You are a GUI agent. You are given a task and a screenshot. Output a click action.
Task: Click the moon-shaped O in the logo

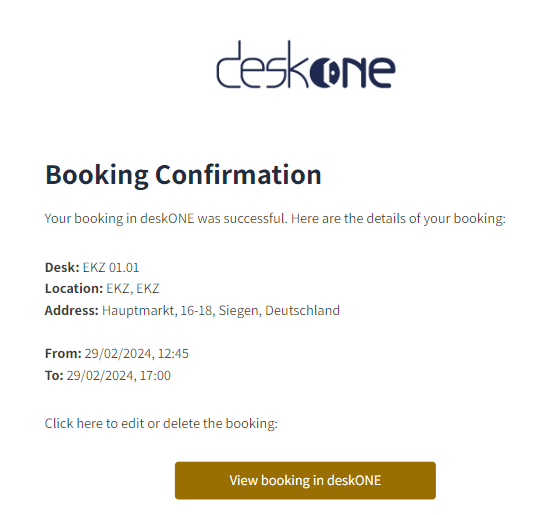pyautogui.click(x=325, y=73)
